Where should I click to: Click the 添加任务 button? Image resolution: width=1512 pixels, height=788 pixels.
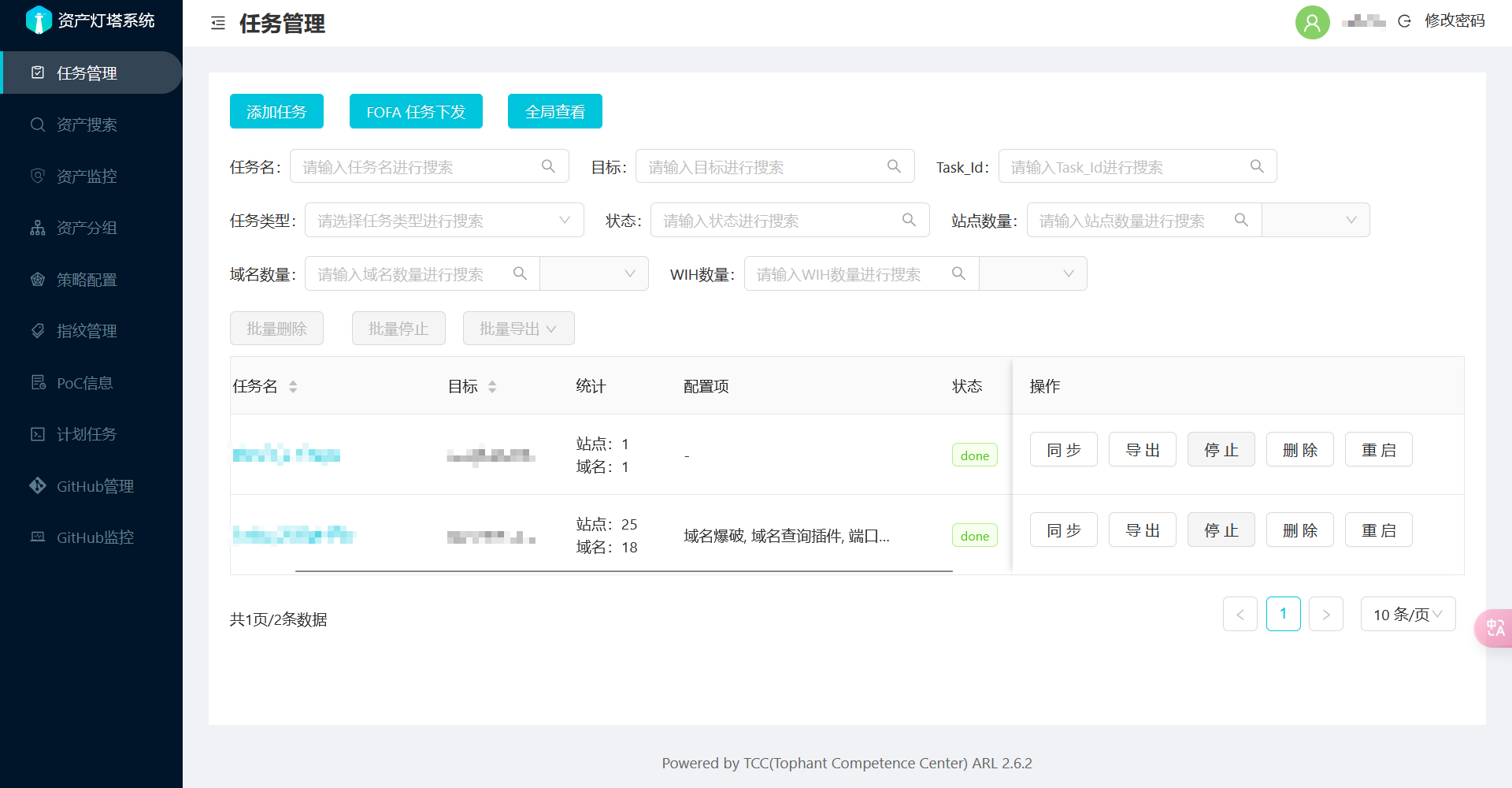click(276, 112)
